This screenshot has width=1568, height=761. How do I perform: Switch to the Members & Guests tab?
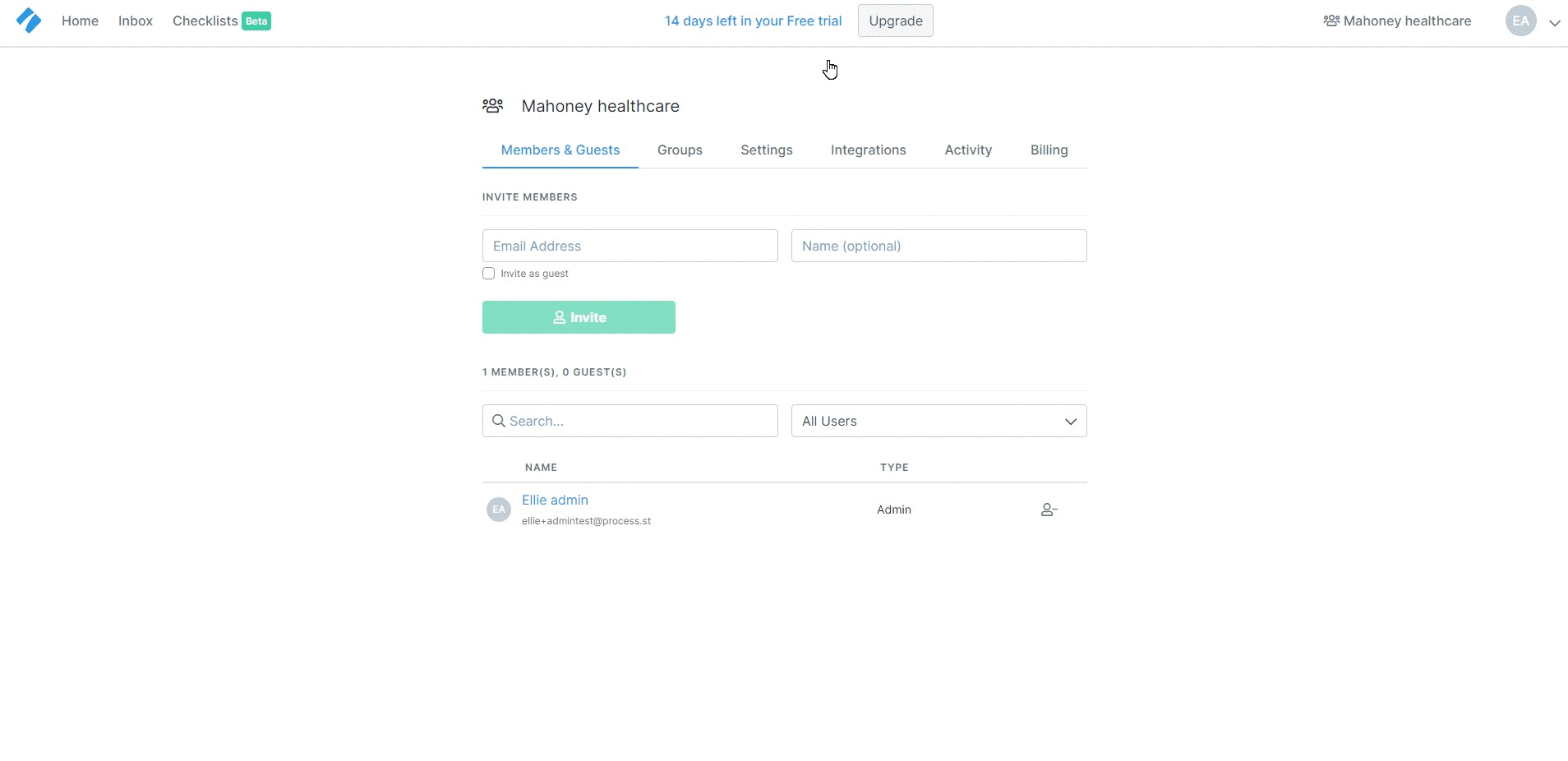click(x=560, y=150)
